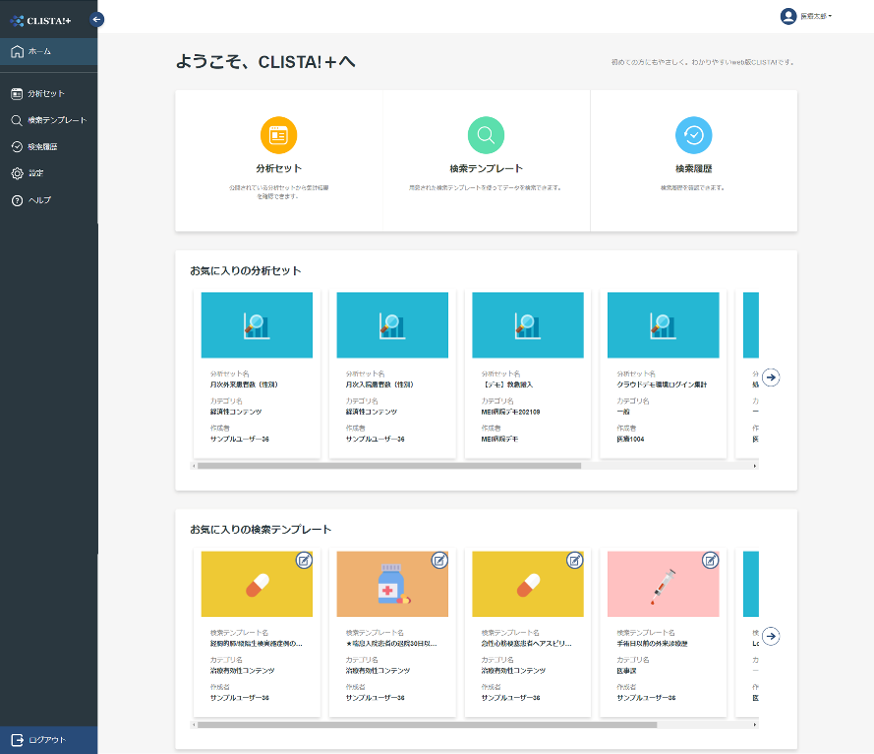Click right arrow of analysis sets scrollbar
The image size is (874, 754).
tap(755, 466)
